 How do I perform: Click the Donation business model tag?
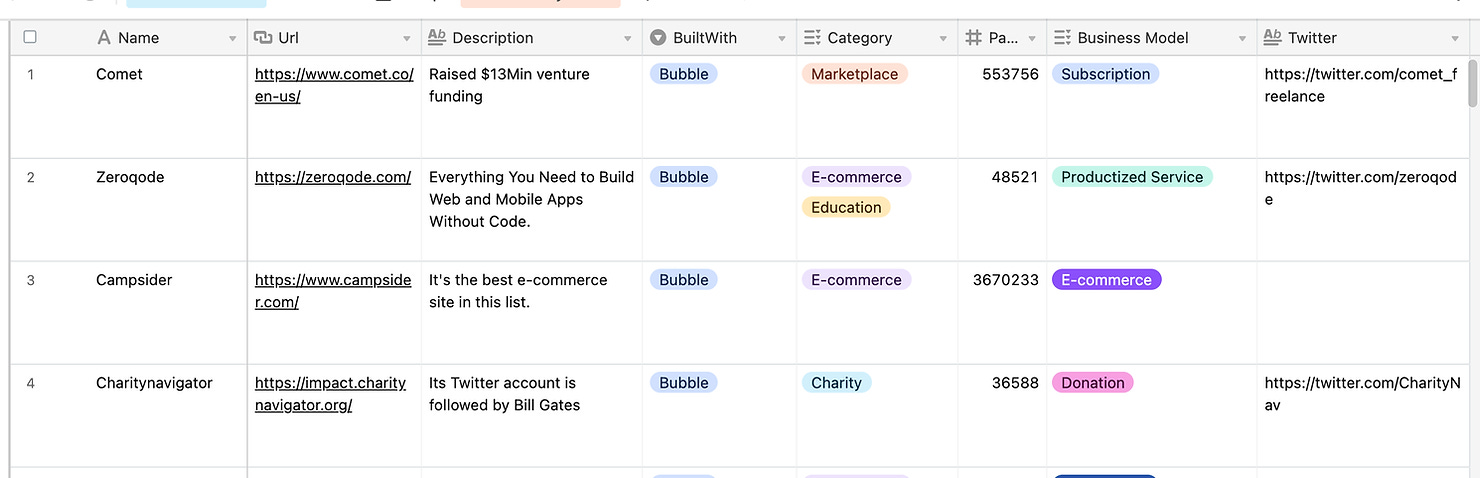click(x=1093, y=383)
